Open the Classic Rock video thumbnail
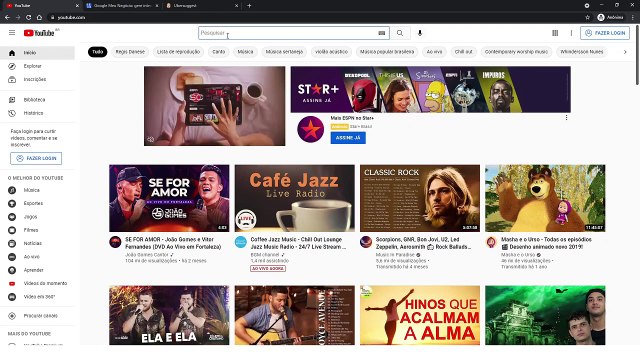The image size is (640, 360). click(x=420, y=198)
